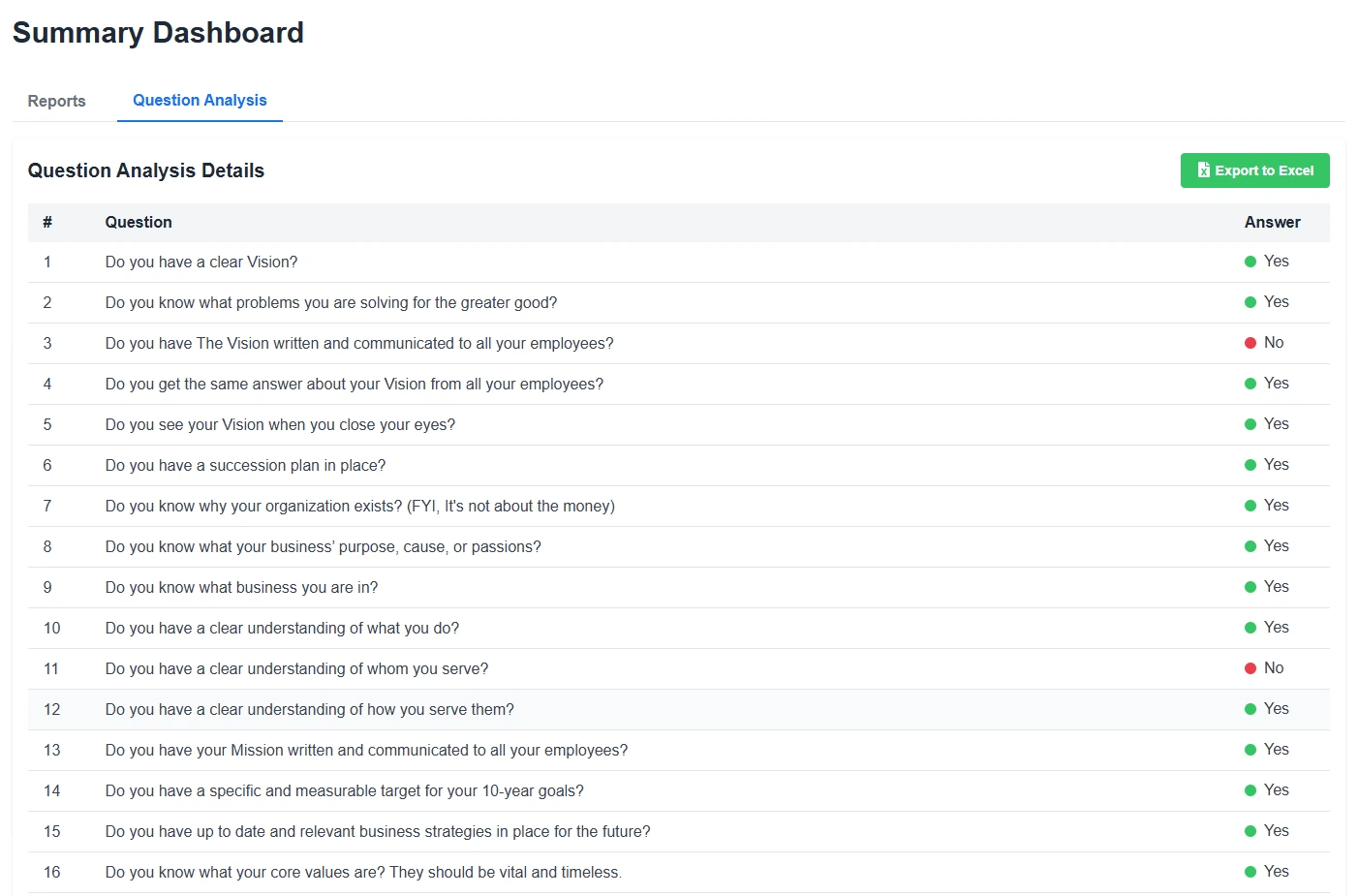The height and width of the screenshot is (896, 1359).
Task: Click the Summary Dashboard heading
Action: pyautogui.click(x=158, y=33)
